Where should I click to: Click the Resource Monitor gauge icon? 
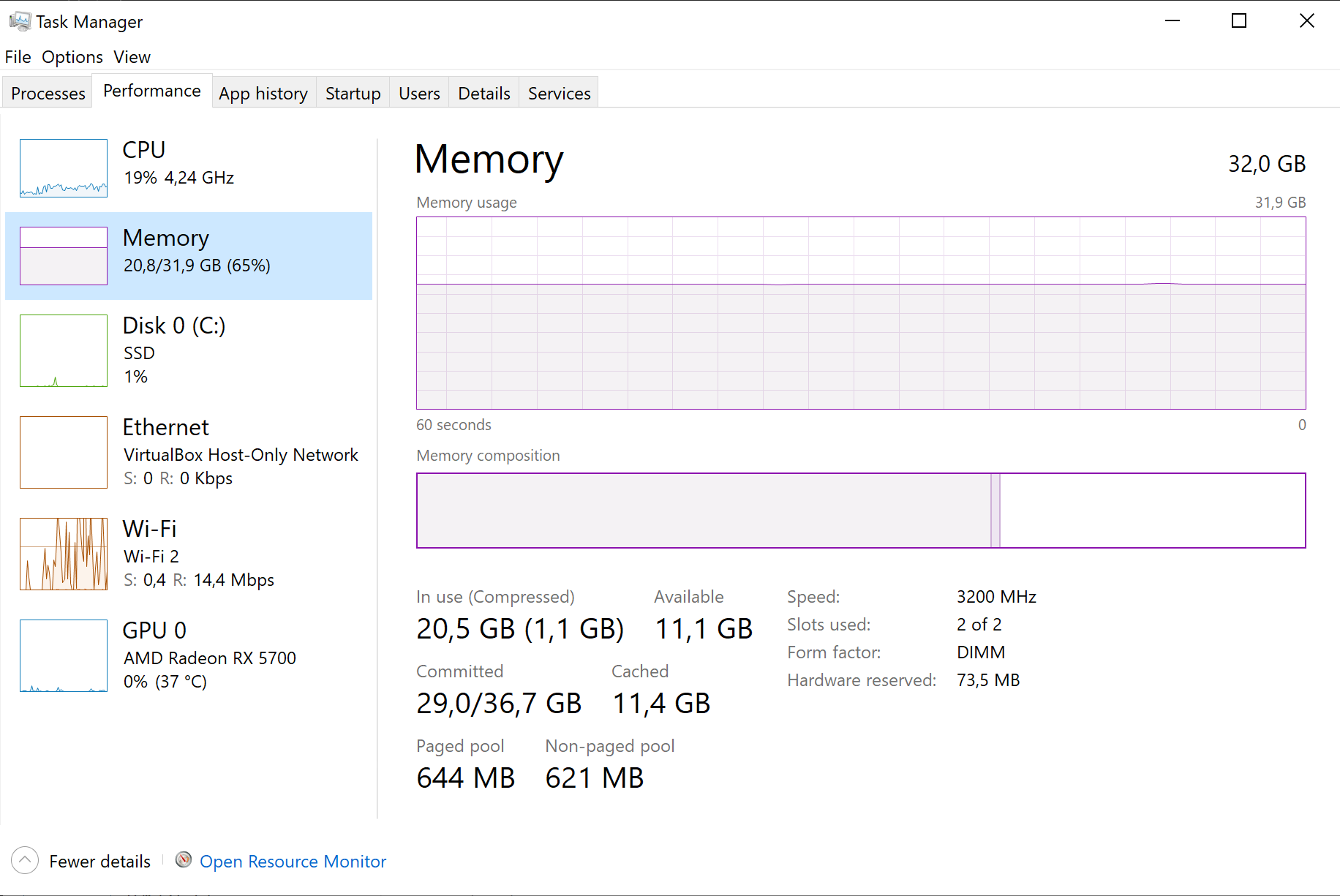click(184, 860)
